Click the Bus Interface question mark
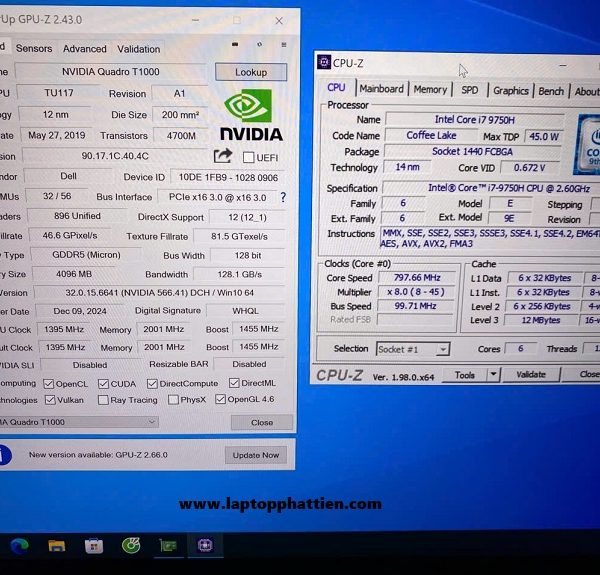Screen dimensions: 600x575 [283, 197]
